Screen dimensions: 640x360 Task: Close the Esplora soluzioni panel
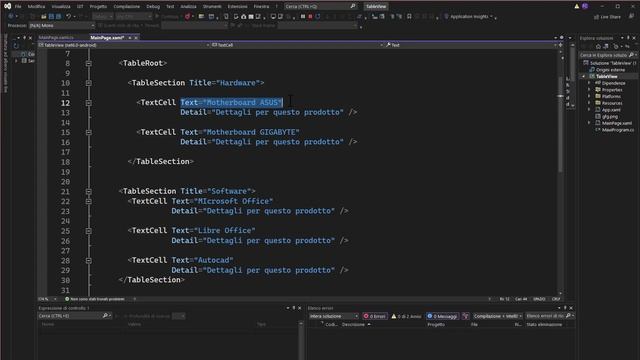pyautogui.click(x=634, y=38)
